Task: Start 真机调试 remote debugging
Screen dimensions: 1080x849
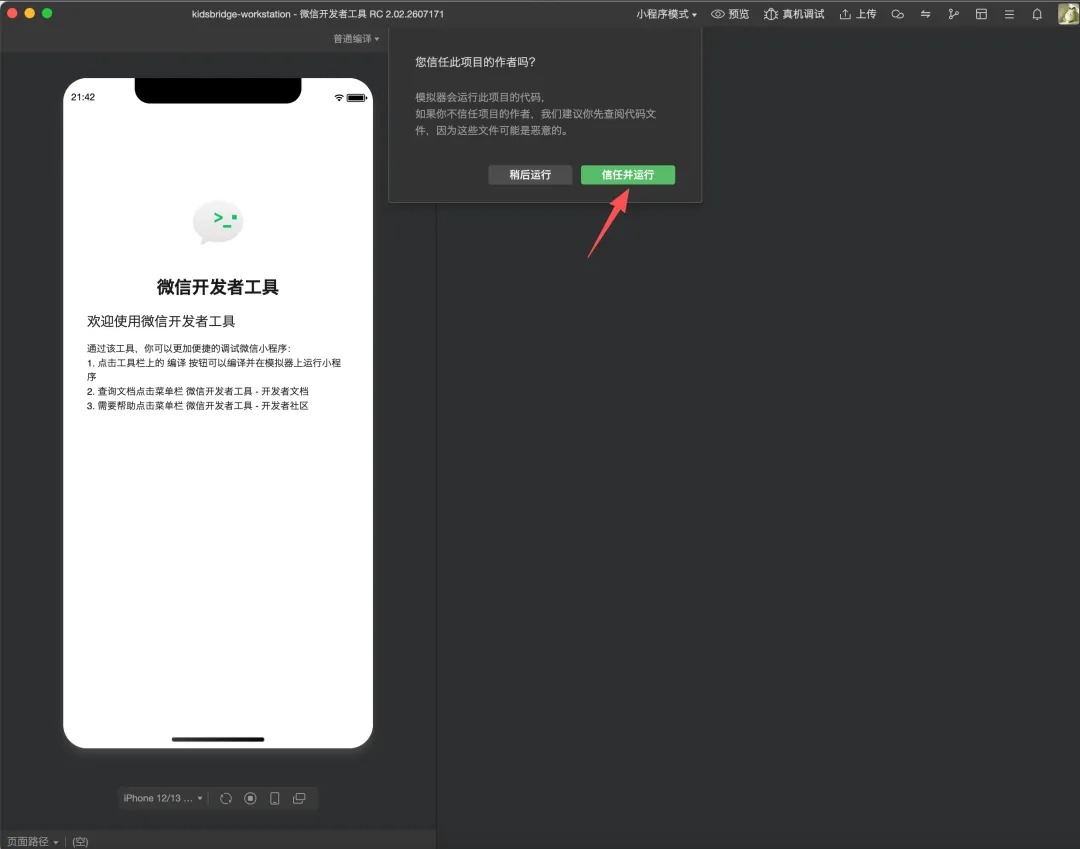Action: 794,14
